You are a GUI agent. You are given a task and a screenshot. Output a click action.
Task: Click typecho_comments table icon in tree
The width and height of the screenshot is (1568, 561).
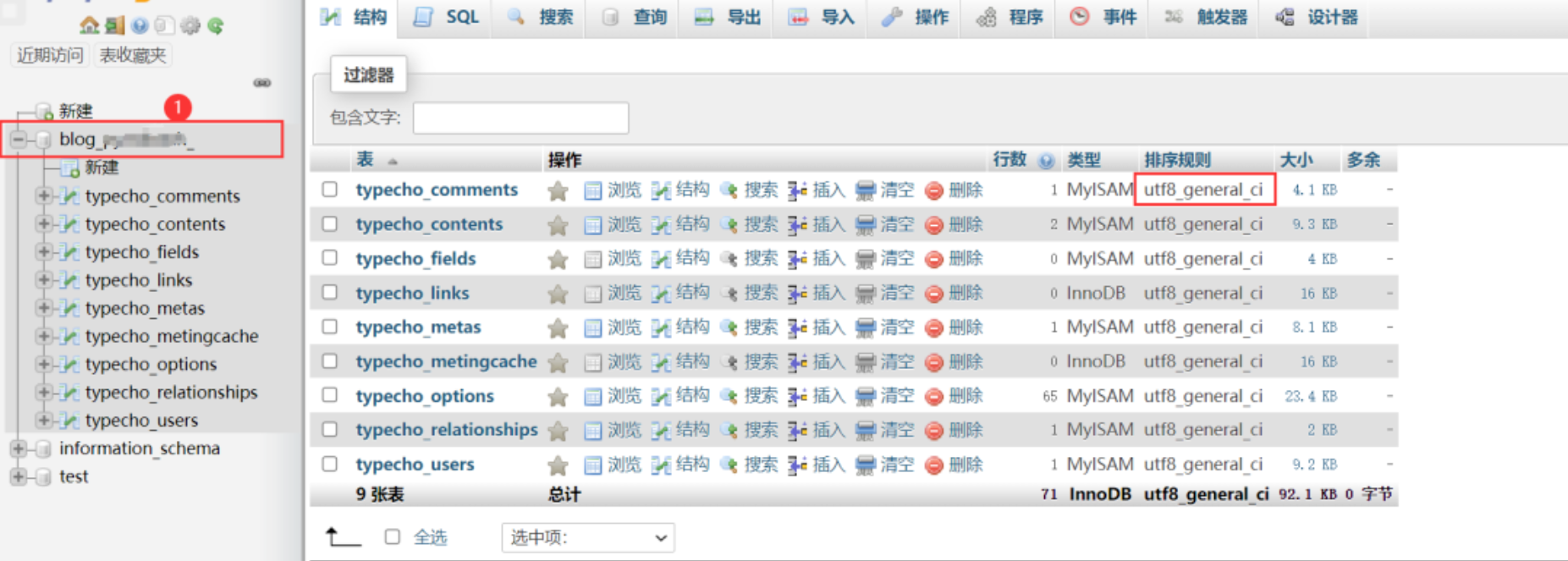click(x=70, y=196)
